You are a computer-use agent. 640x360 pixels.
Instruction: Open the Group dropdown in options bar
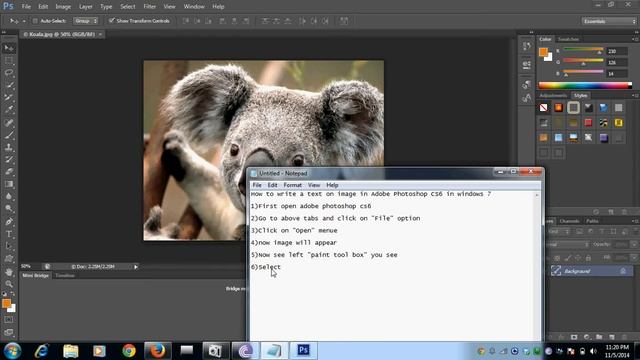coord(86,20)
